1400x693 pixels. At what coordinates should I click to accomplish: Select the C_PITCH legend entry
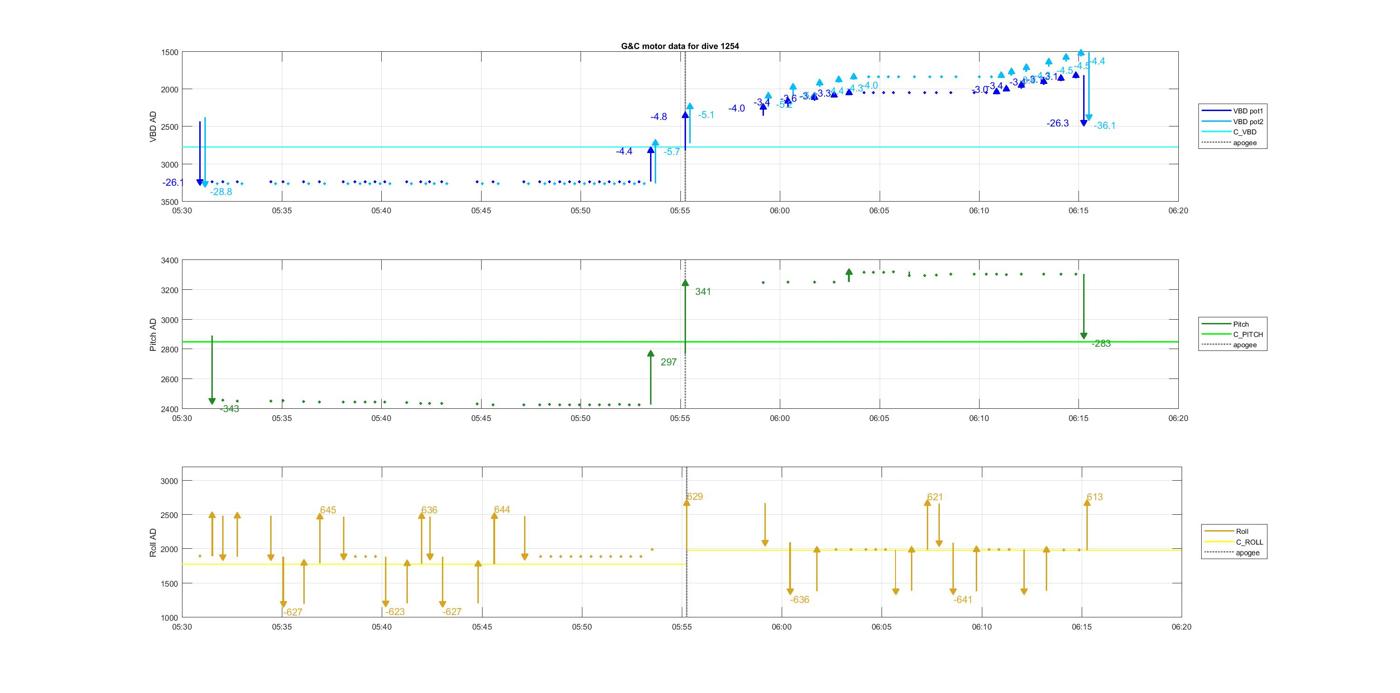1234,335
